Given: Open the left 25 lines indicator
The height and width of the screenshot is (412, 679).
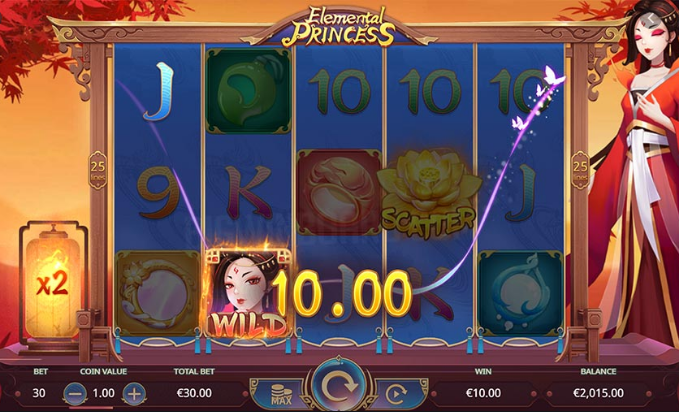Looking at the screenshot, I should coord(98,170).
